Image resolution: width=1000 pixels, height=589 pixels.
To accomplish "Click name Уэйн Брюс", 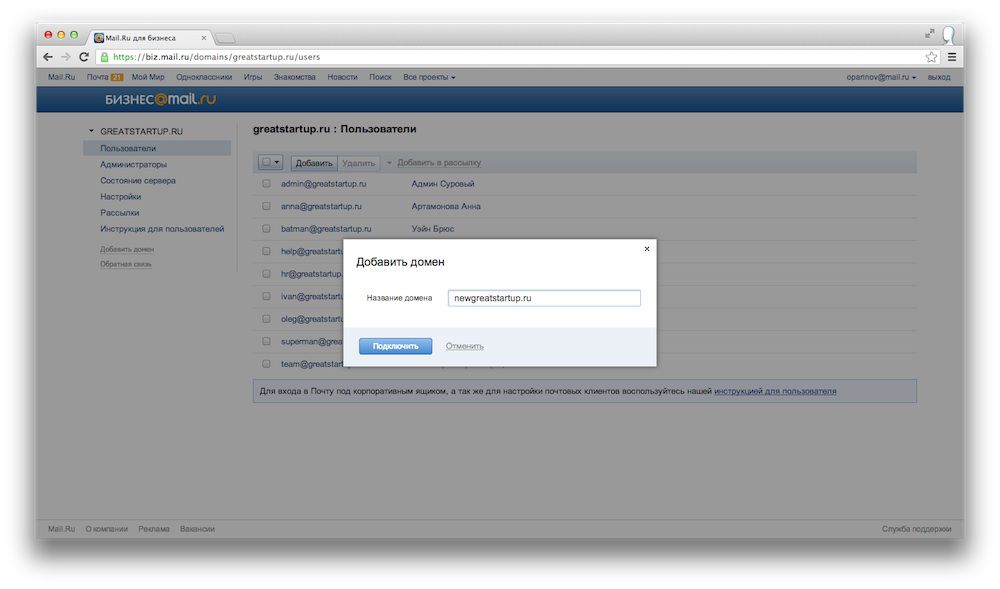I will tap(433, 229).
